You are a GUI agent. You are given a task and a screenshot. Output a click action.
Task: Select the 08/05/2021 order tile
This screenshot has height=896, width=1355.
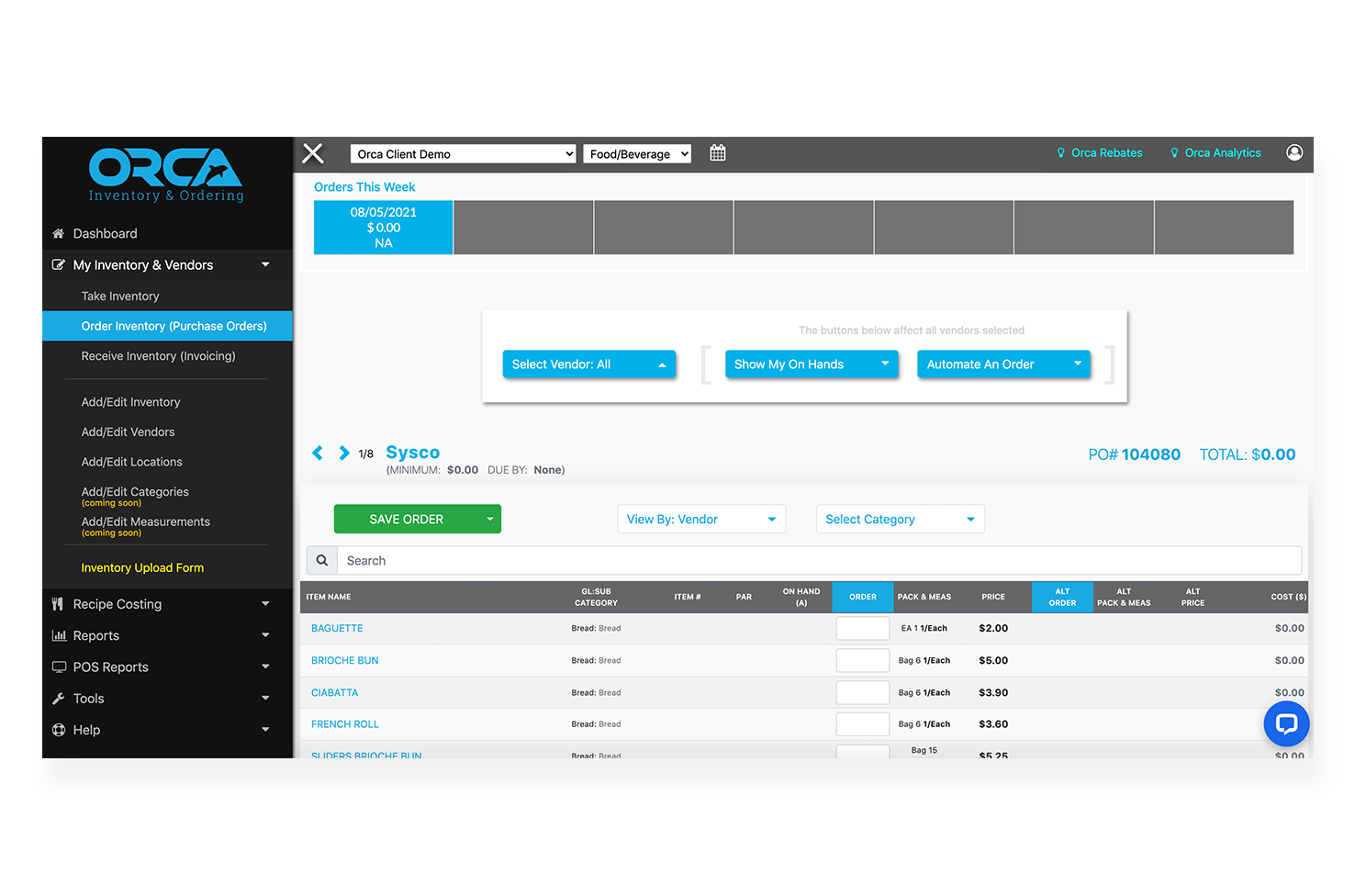[384, 228]
